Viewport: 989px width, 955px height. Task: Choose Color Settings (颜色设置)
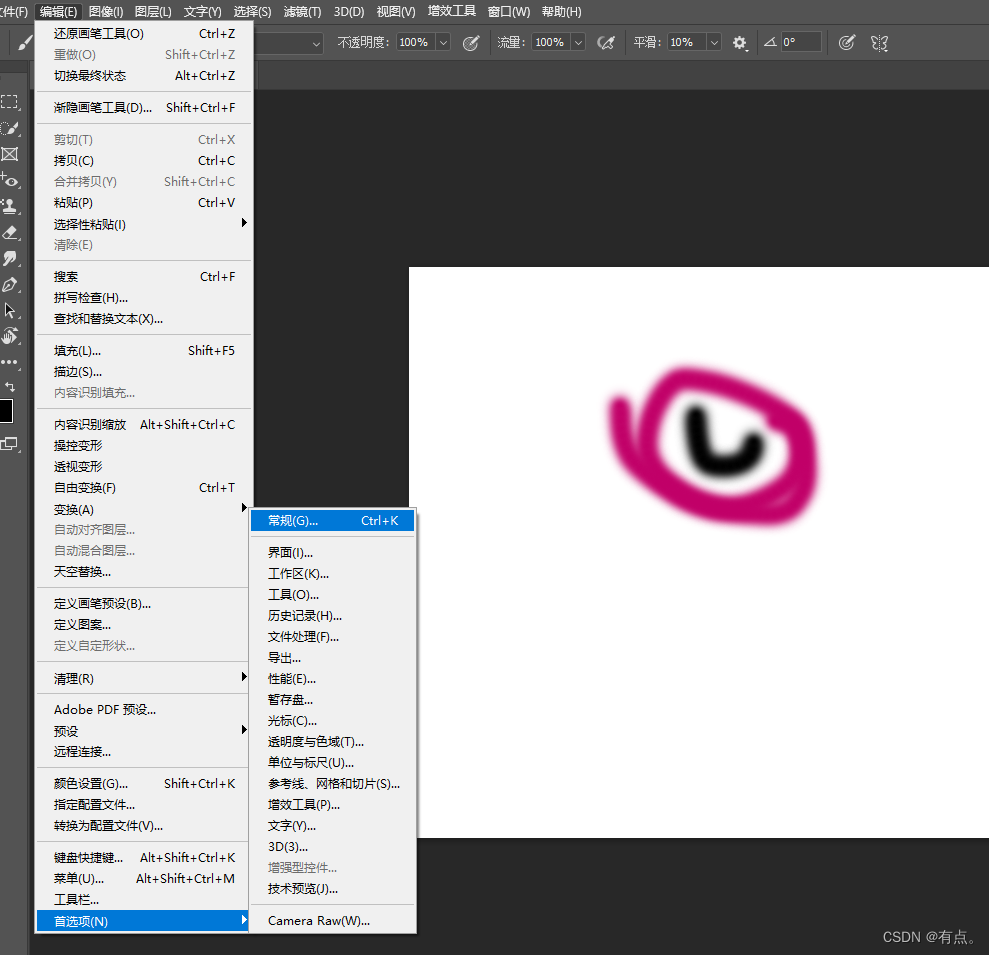pos(144,783)
